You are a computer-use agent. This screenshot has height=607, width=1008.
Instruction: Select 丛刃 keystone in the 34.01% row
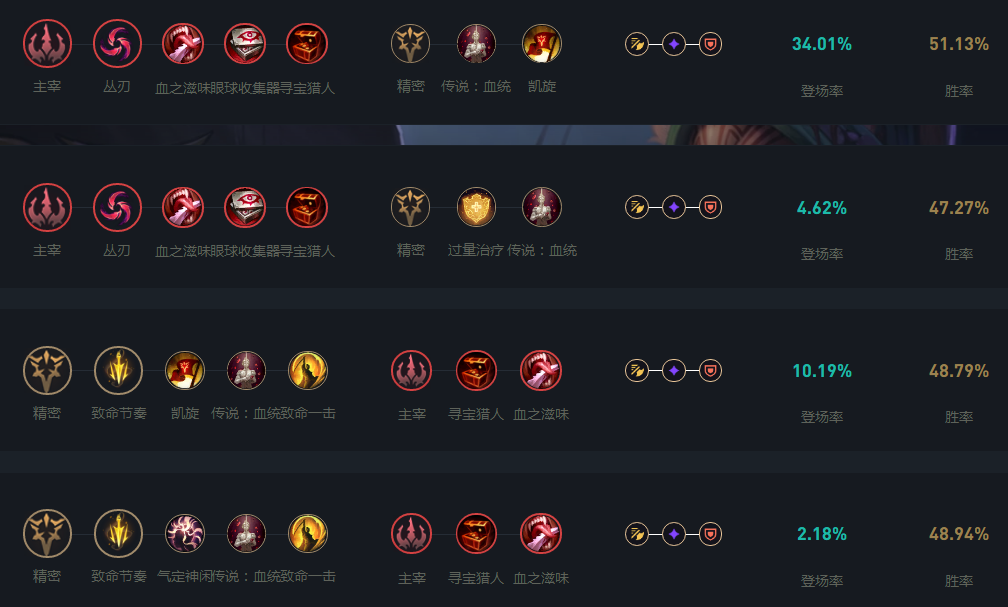click(117, 44)
